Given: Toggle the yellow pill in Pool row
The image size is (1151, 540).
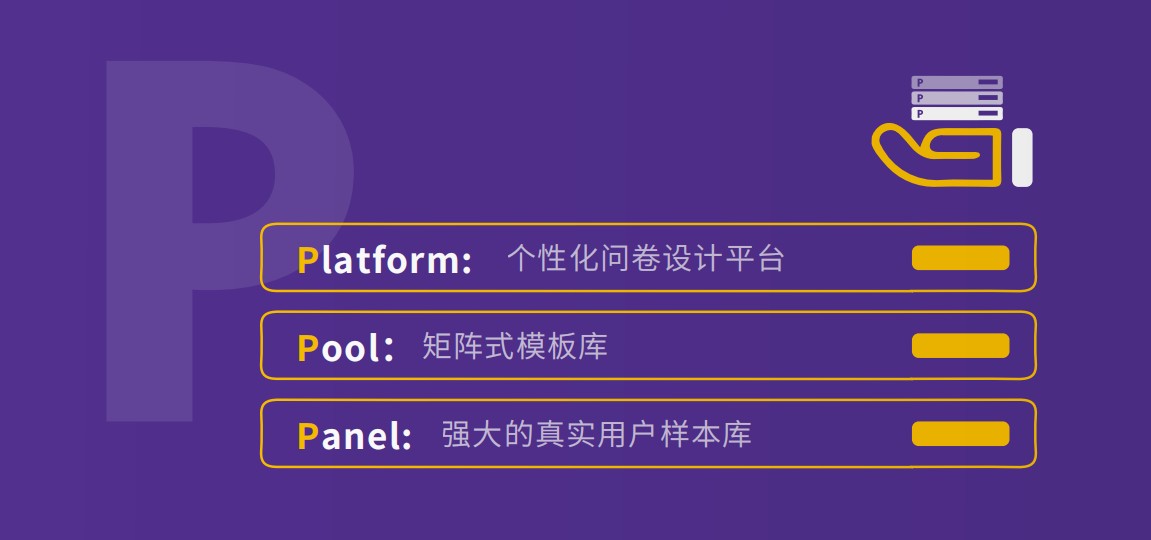Looking at the screenshot, I should (x=960, y=346).
